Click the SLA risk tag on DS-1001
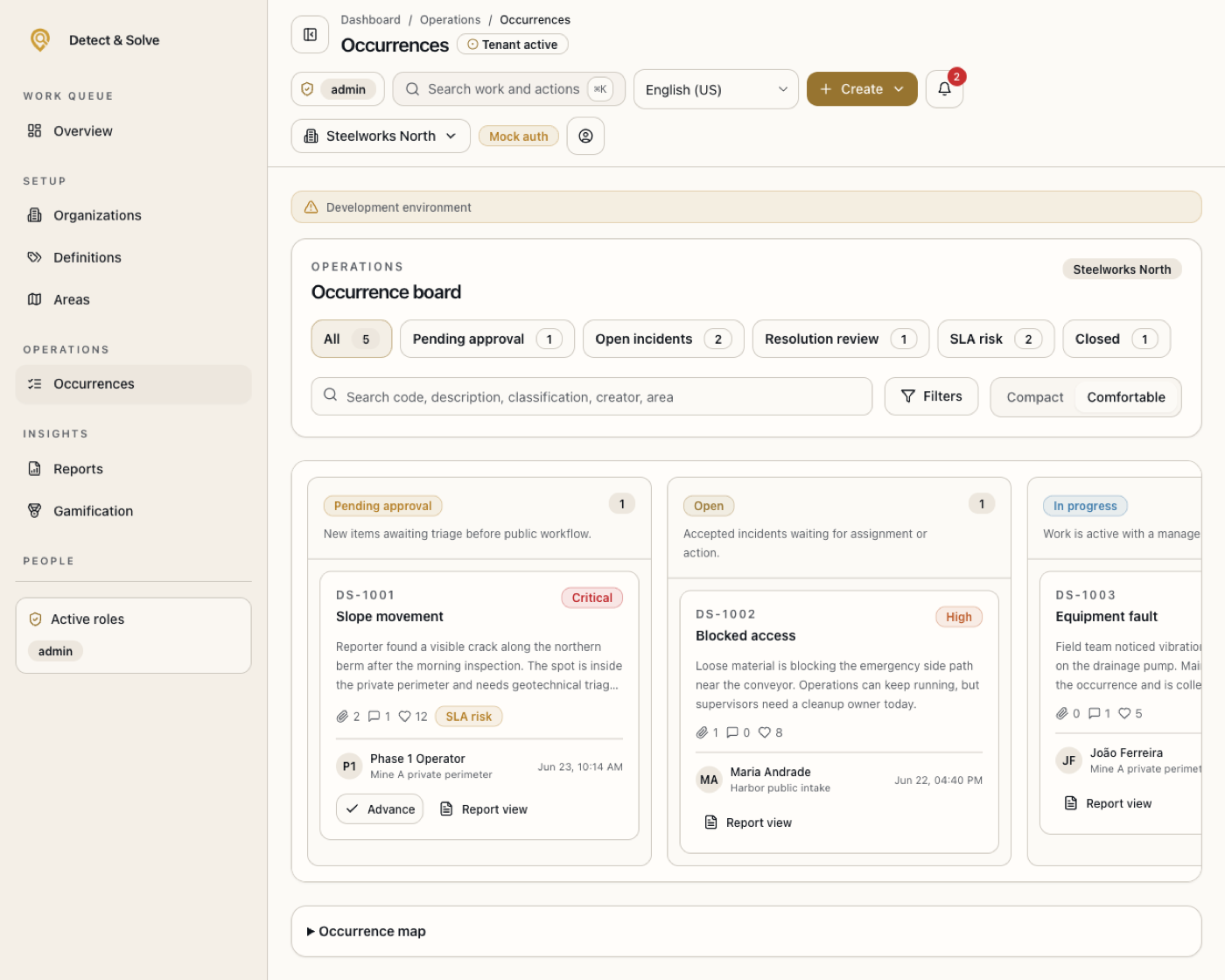 click(x=469, y=716)
